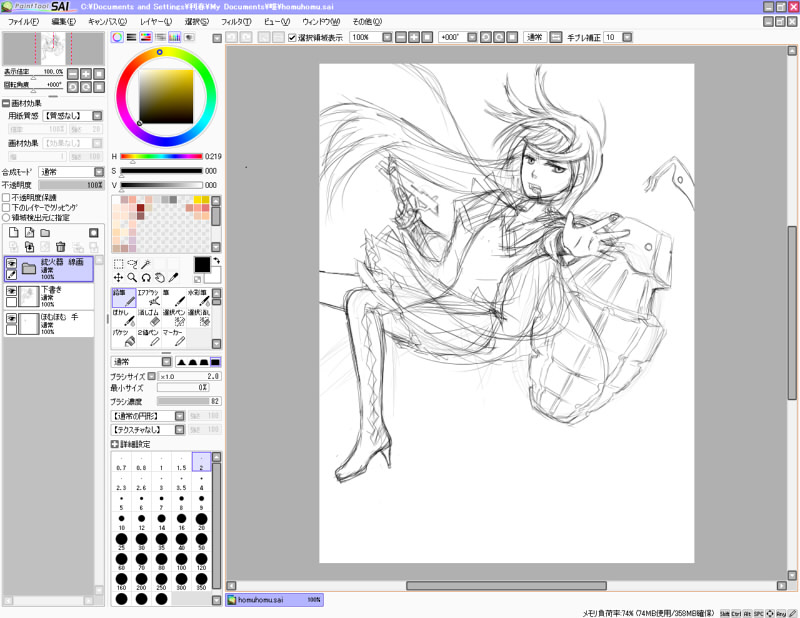Pick the zoom magnifier tool
800x618 pixels.
[x=132, y=278]
